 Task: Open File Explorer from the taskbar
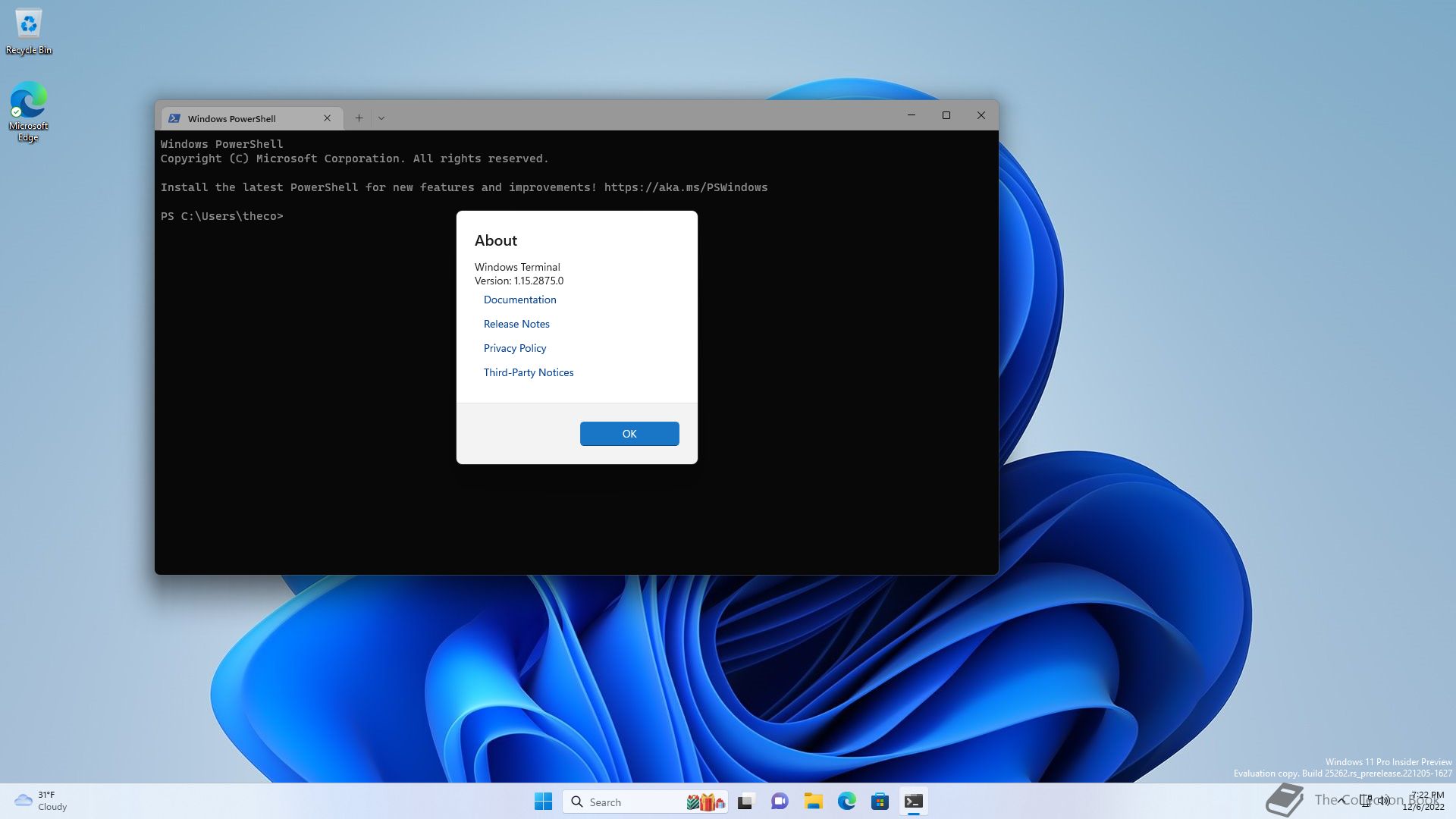(x=814, y=802)
